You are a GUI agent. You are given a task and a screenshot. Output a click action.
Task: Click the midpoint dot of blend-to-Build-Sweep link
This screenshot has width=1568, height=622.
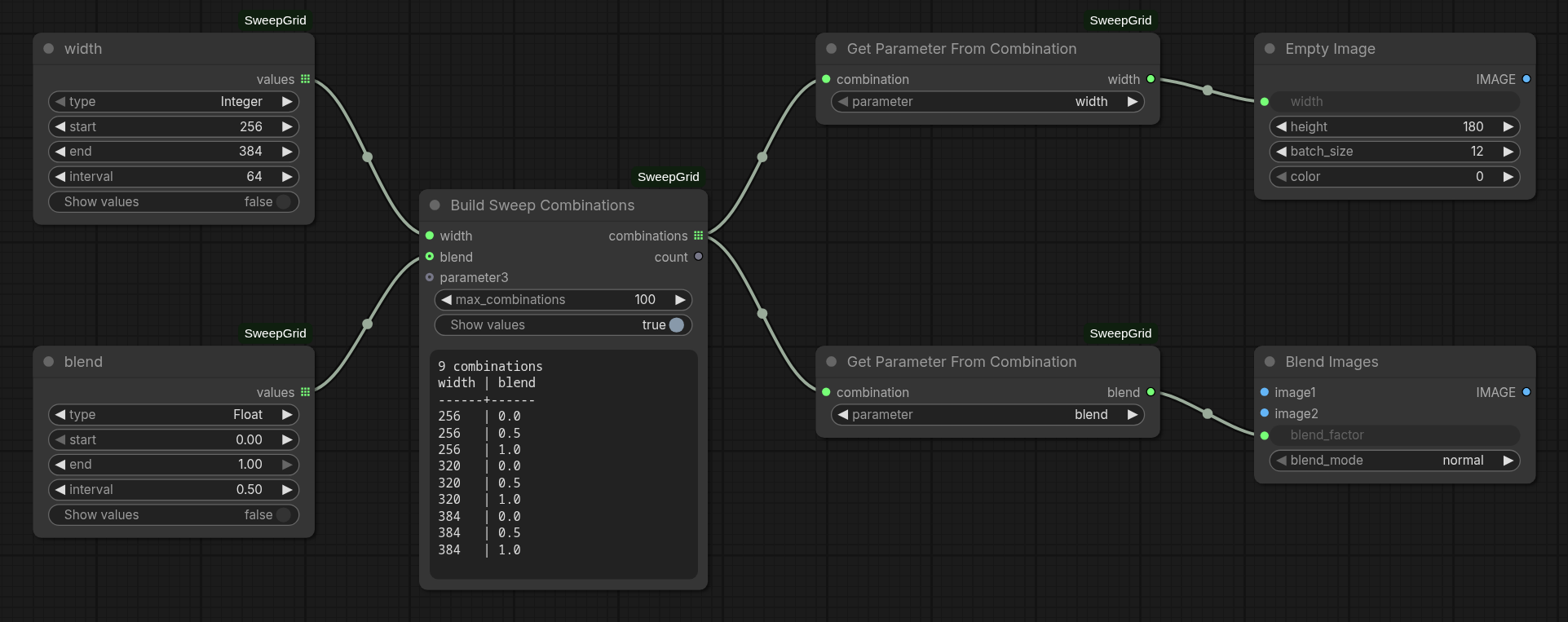[x=368, y=324]
